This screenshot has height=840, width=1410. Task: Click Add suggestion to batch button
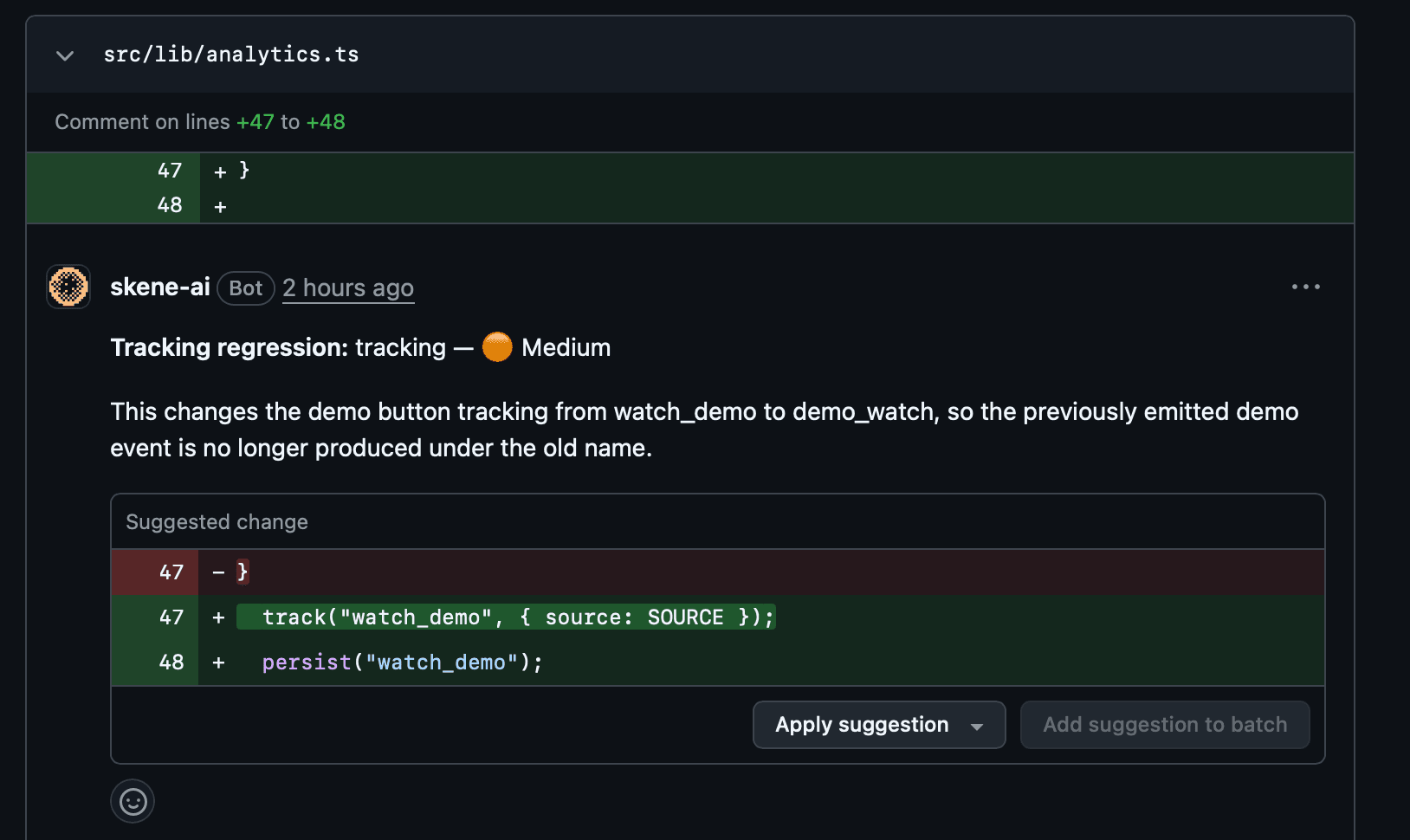point(1165,725)
